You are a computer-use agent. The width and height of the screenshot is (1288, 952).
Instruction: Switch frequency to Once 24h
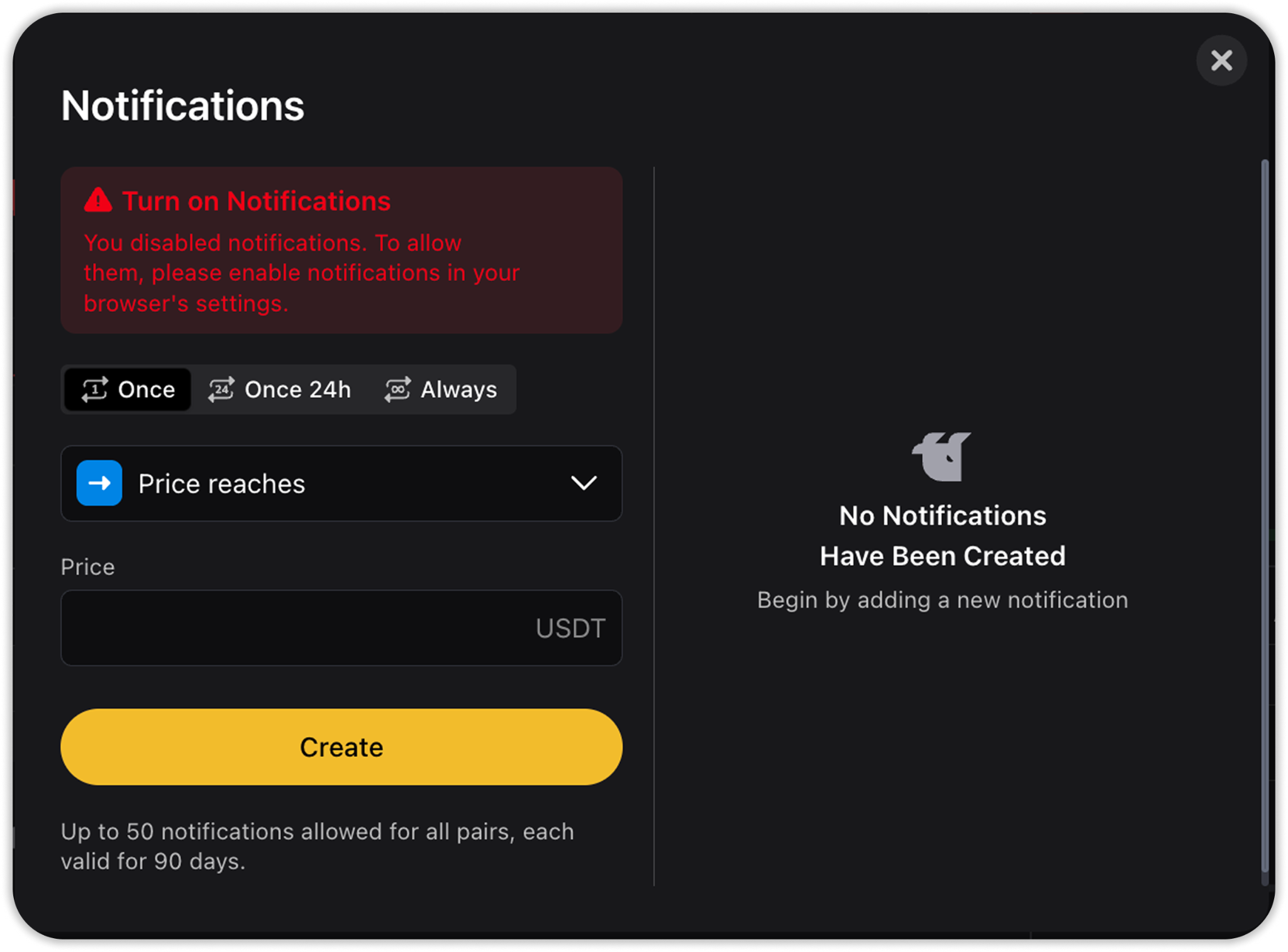tap(280, 389)
